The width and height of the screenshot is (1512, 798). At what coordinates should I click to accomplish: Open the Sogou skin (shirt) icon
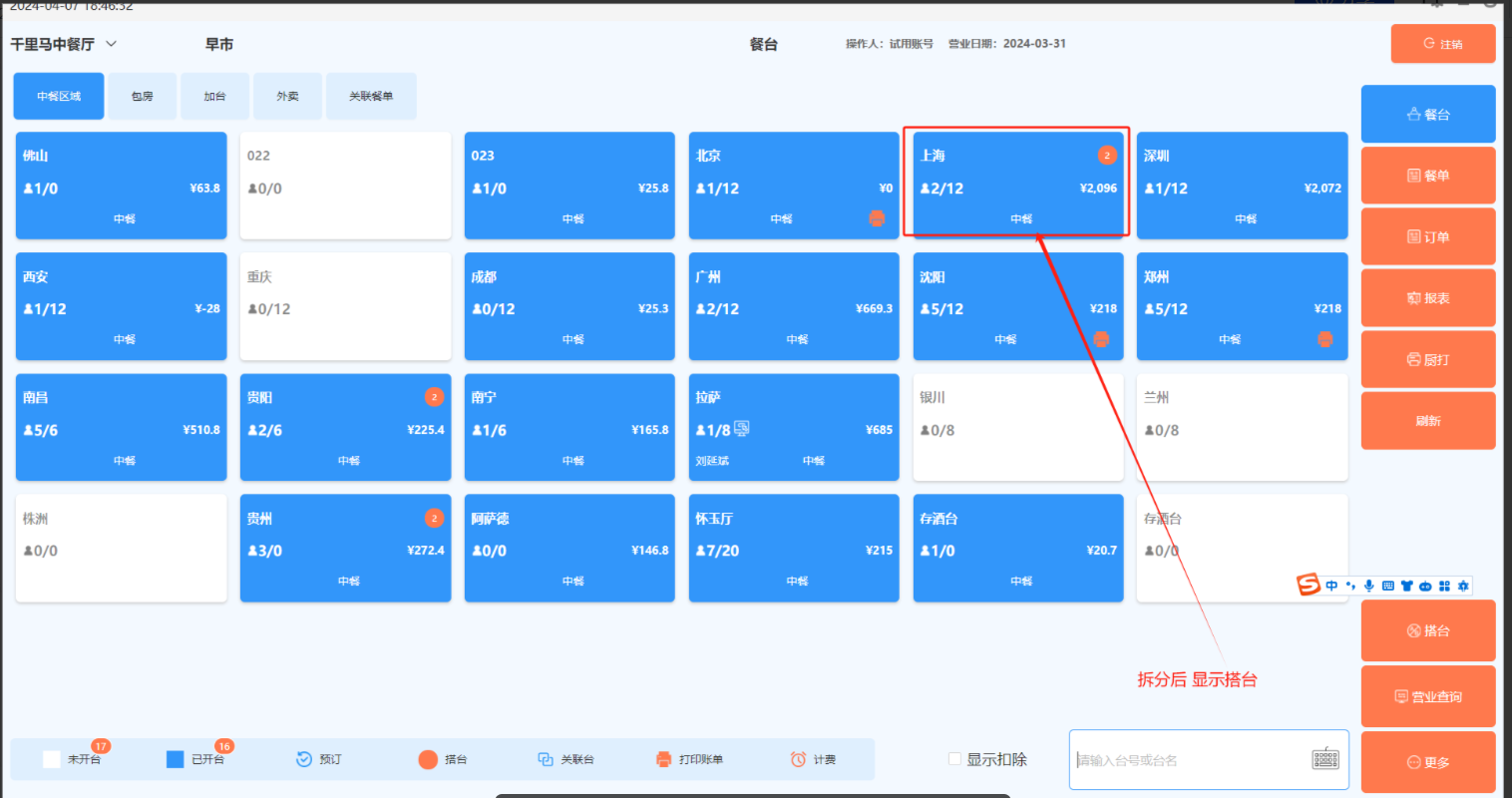coord(1406,586)
